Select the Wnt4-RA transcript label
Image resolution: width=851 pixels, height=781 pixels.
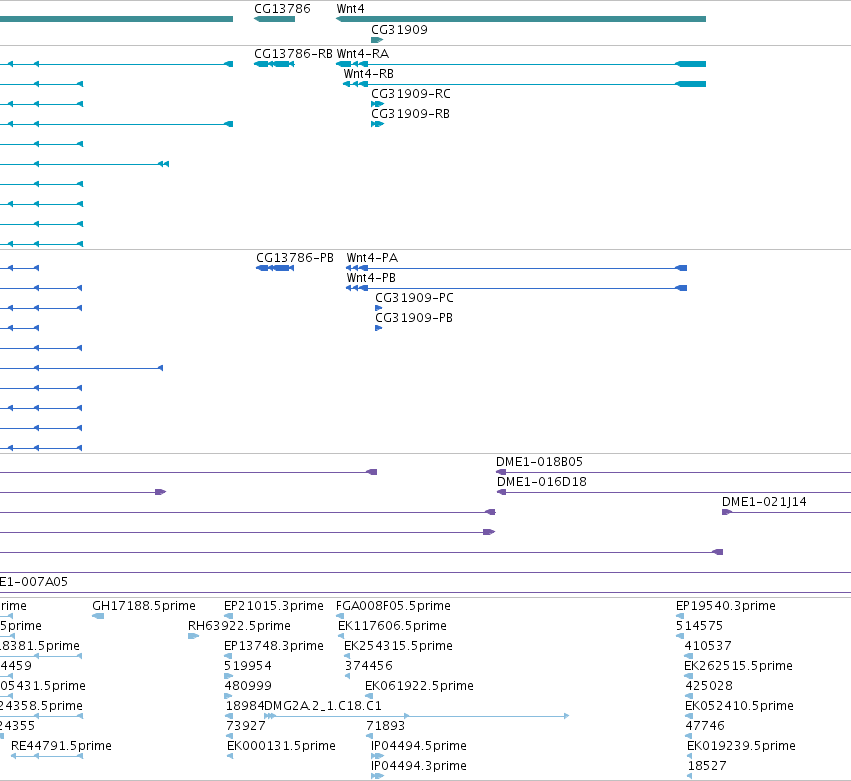363,54
